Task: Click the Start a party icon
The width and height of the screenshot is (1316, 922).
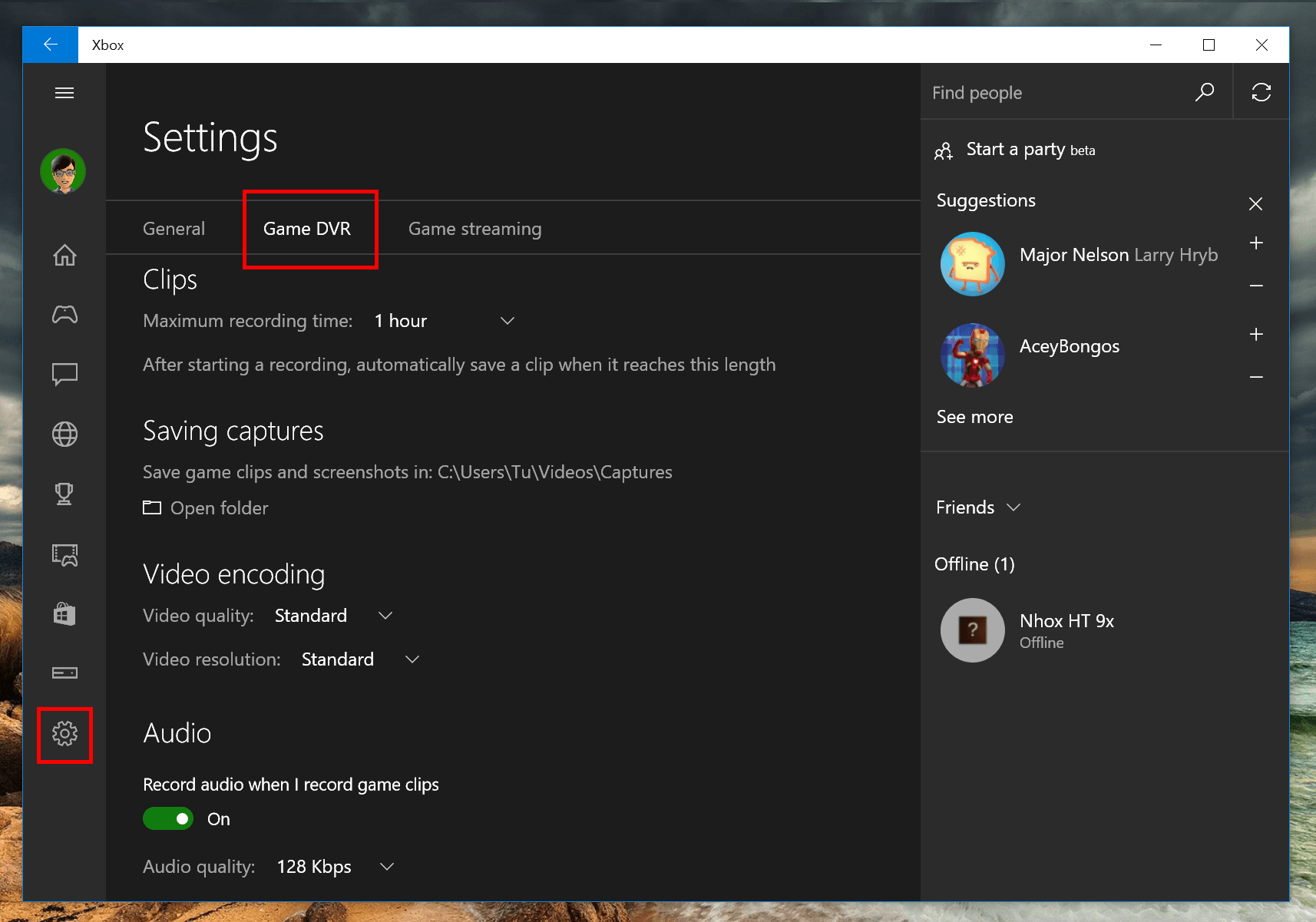Action: pyautogui.click(x=944, y=150)
